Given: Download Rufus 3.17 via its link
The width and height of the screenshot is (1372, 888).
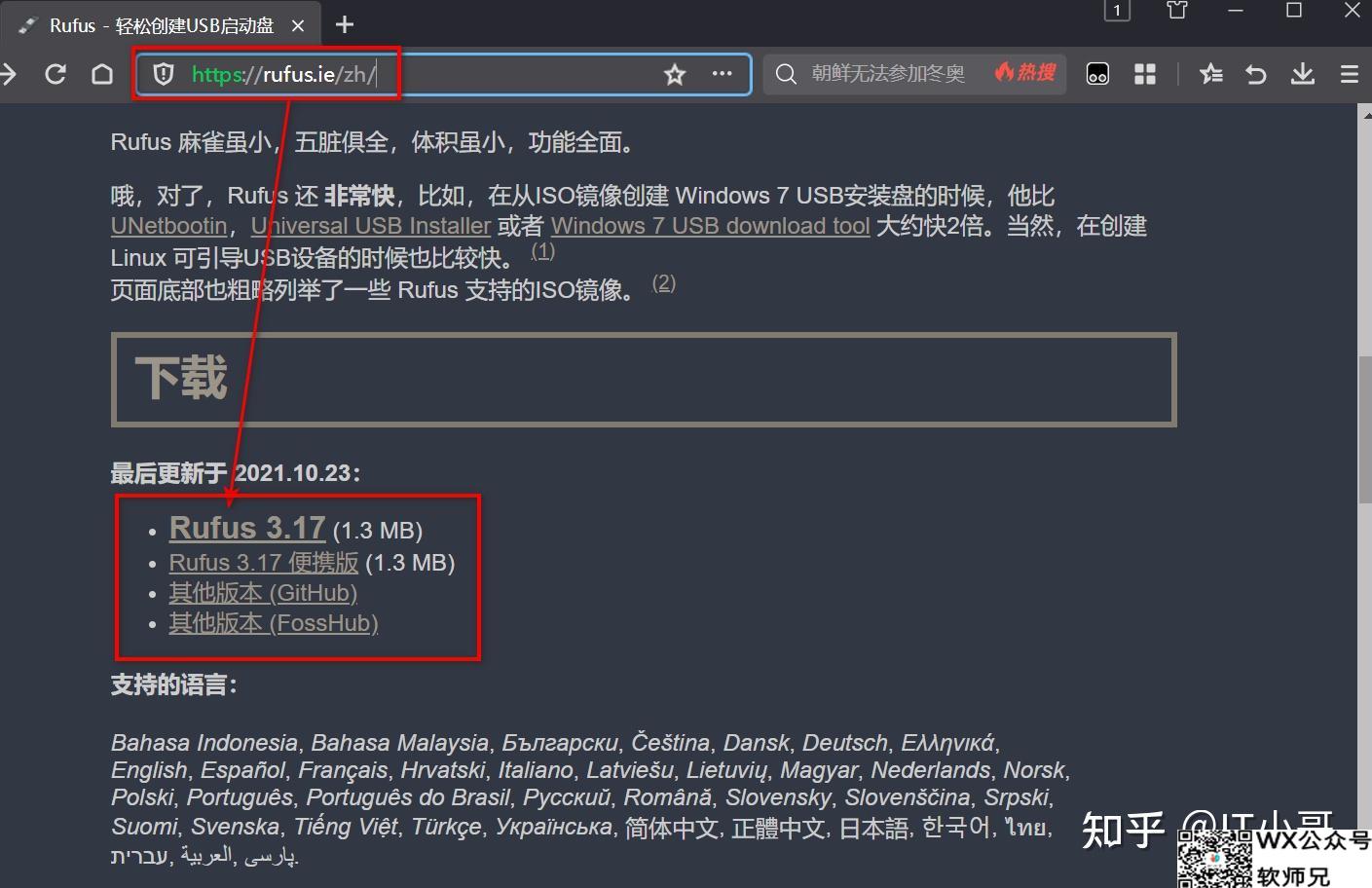Looking at the screenshot, I should pos(247,528).
